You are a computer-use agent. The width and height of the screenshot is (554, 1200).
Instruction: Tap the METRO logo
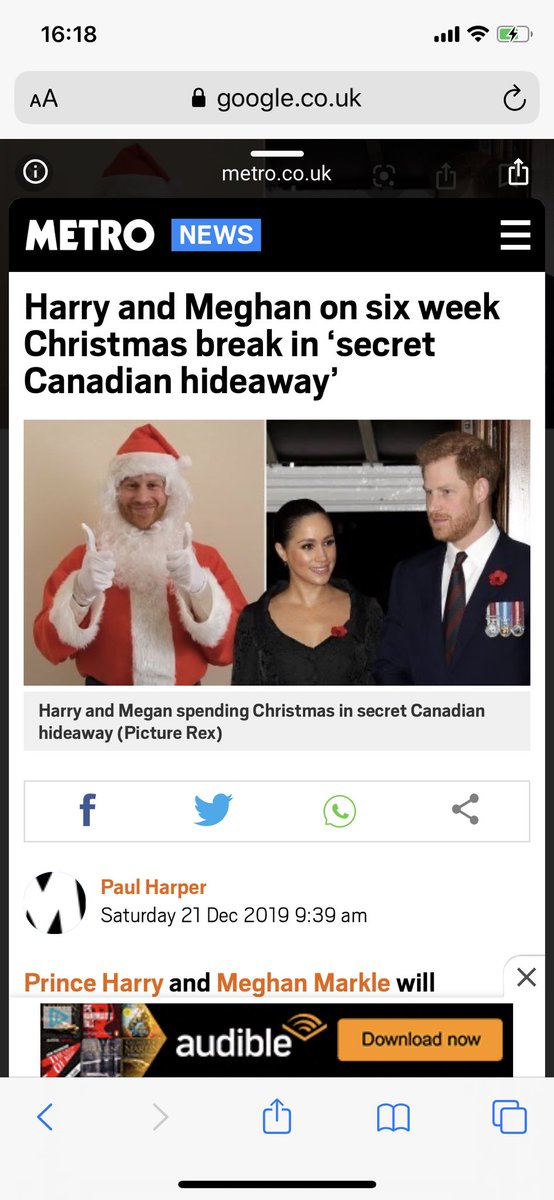click(x=90, y=236)
